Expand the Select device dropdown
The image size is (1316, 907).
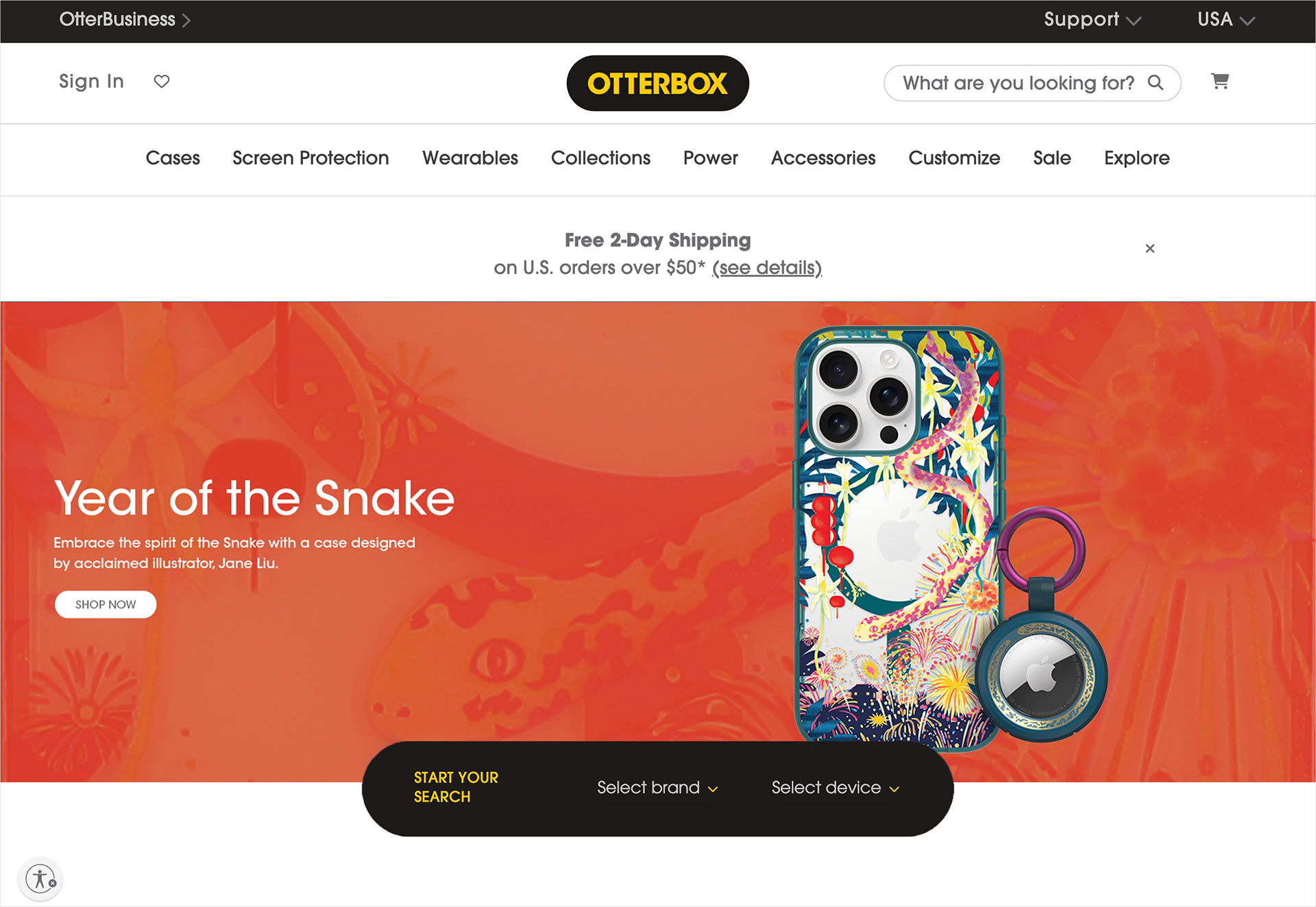click(x=836, y=788)
